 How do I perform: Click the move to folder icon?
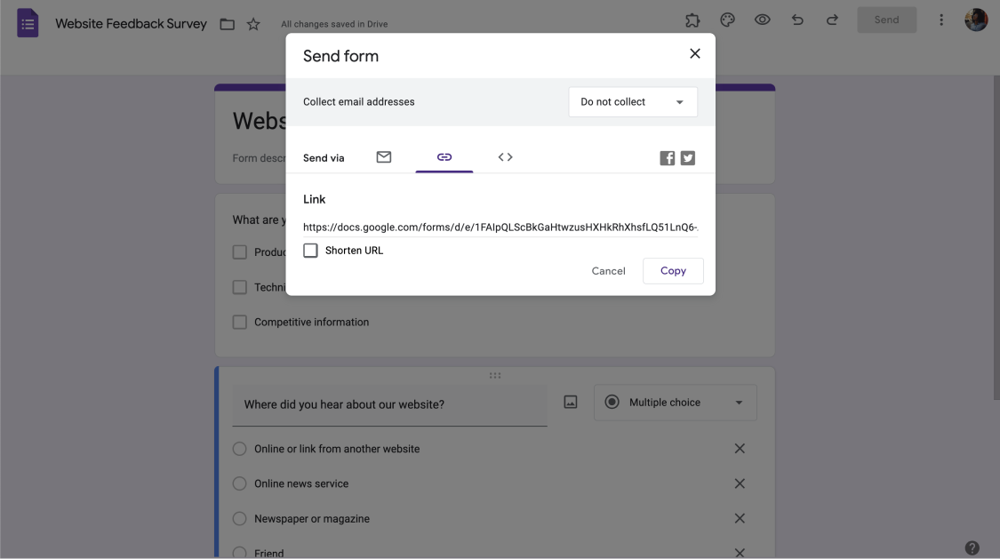(x=227, y=24)
